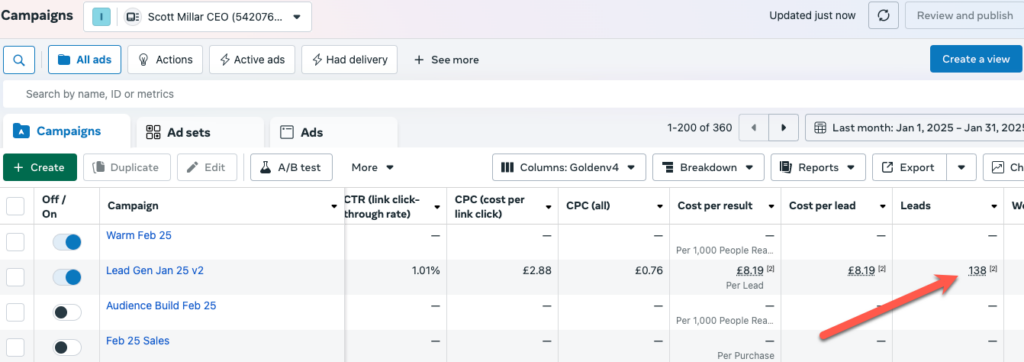The height and width of the screenshot is (362, 1024).
Task: Click the £0.76 CPC (all) value
Action: tap(648, 271)
